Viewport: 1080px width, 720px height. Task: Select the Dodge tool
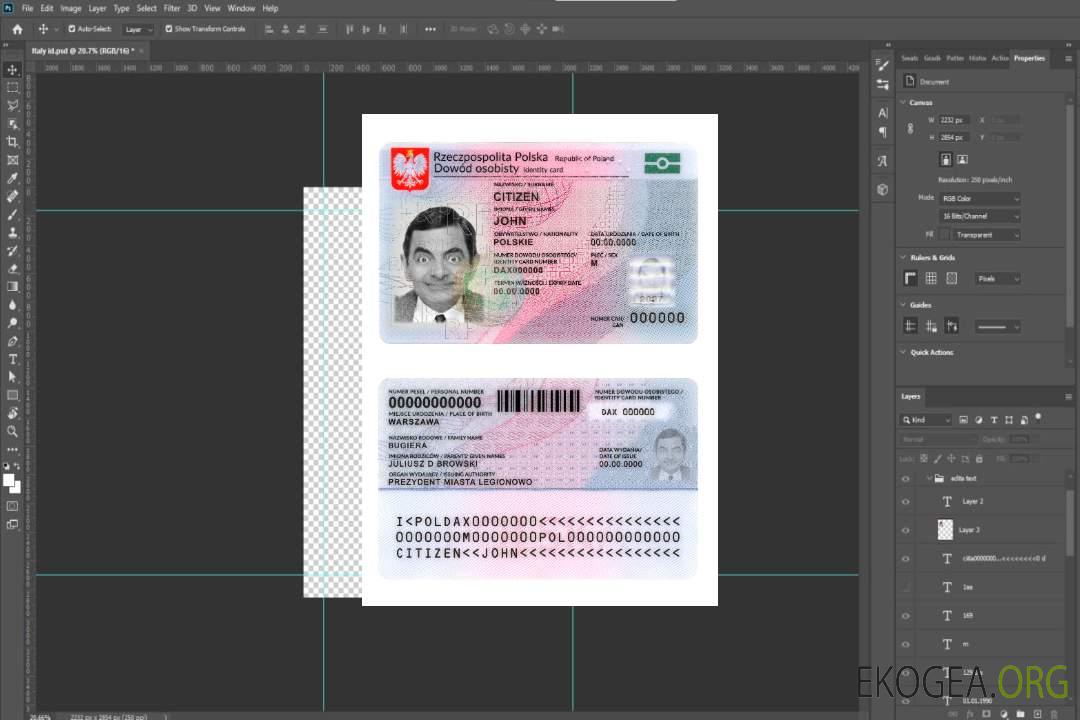12,322
